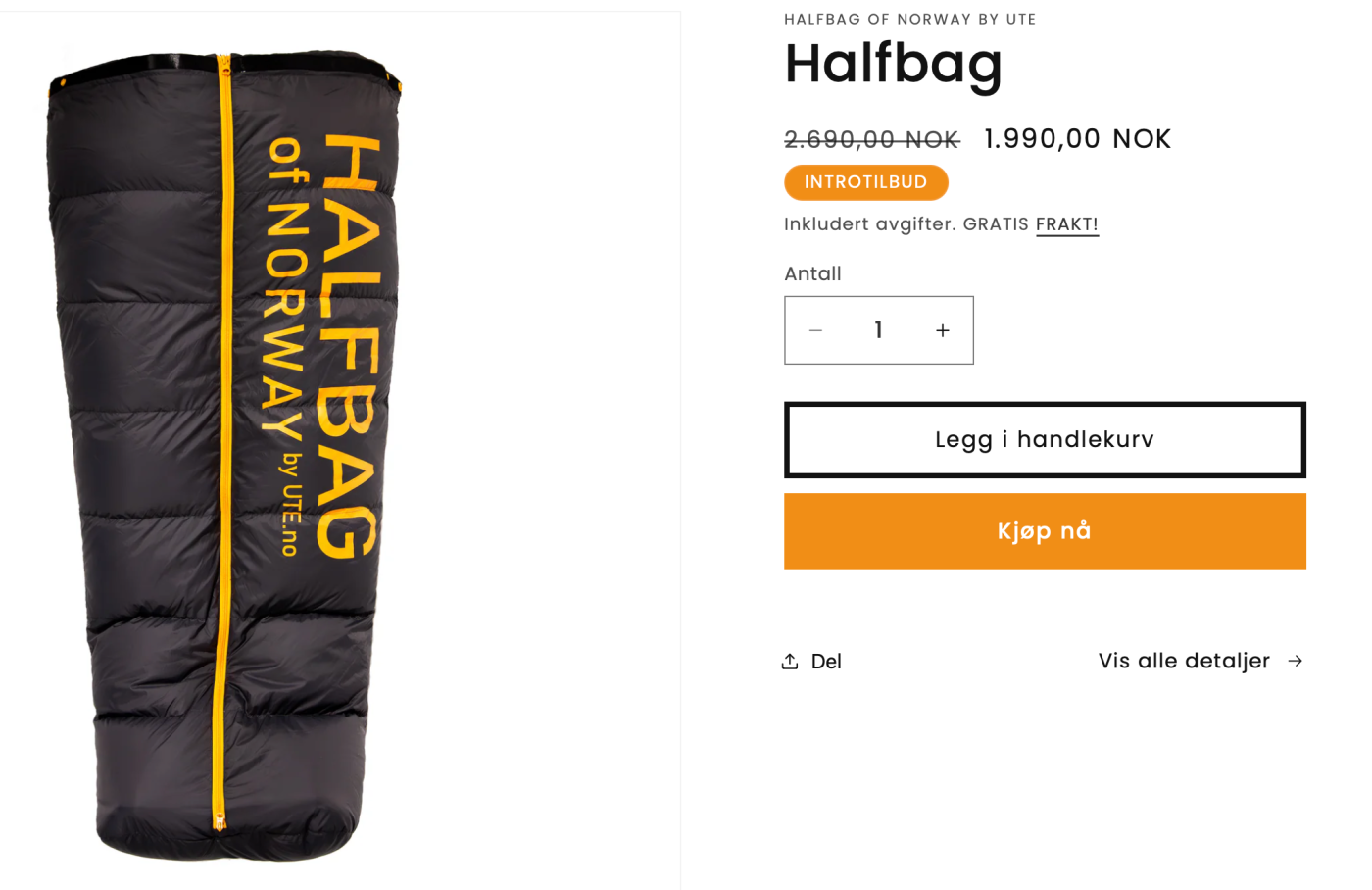Add product via Legg i handlekurv

(x=1045, y=440)
